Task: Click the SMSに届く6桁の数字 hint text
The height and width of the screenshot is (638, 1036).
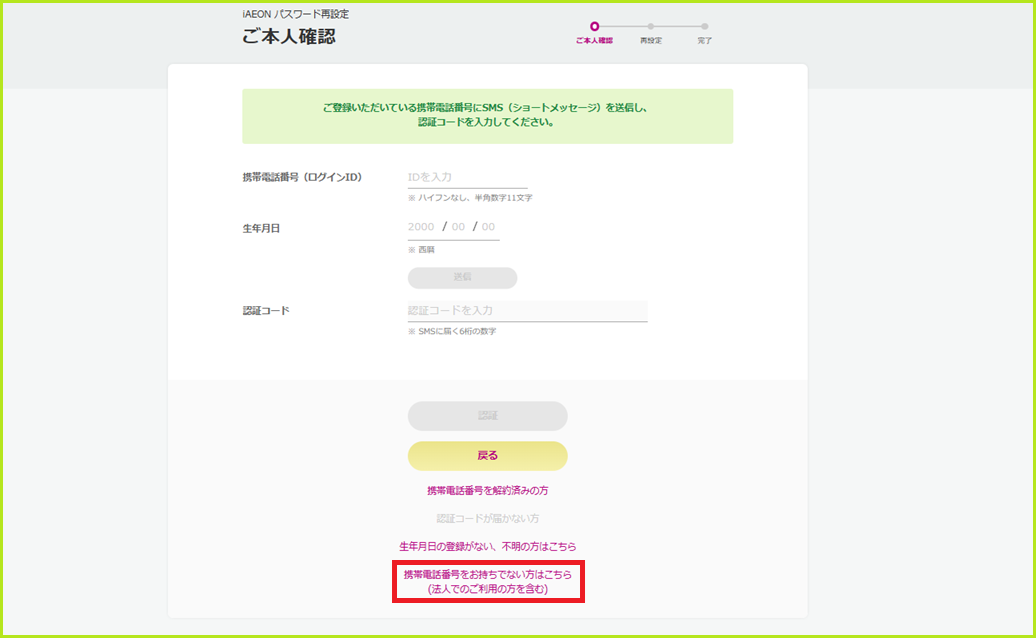Action: [x=452, y=332]
